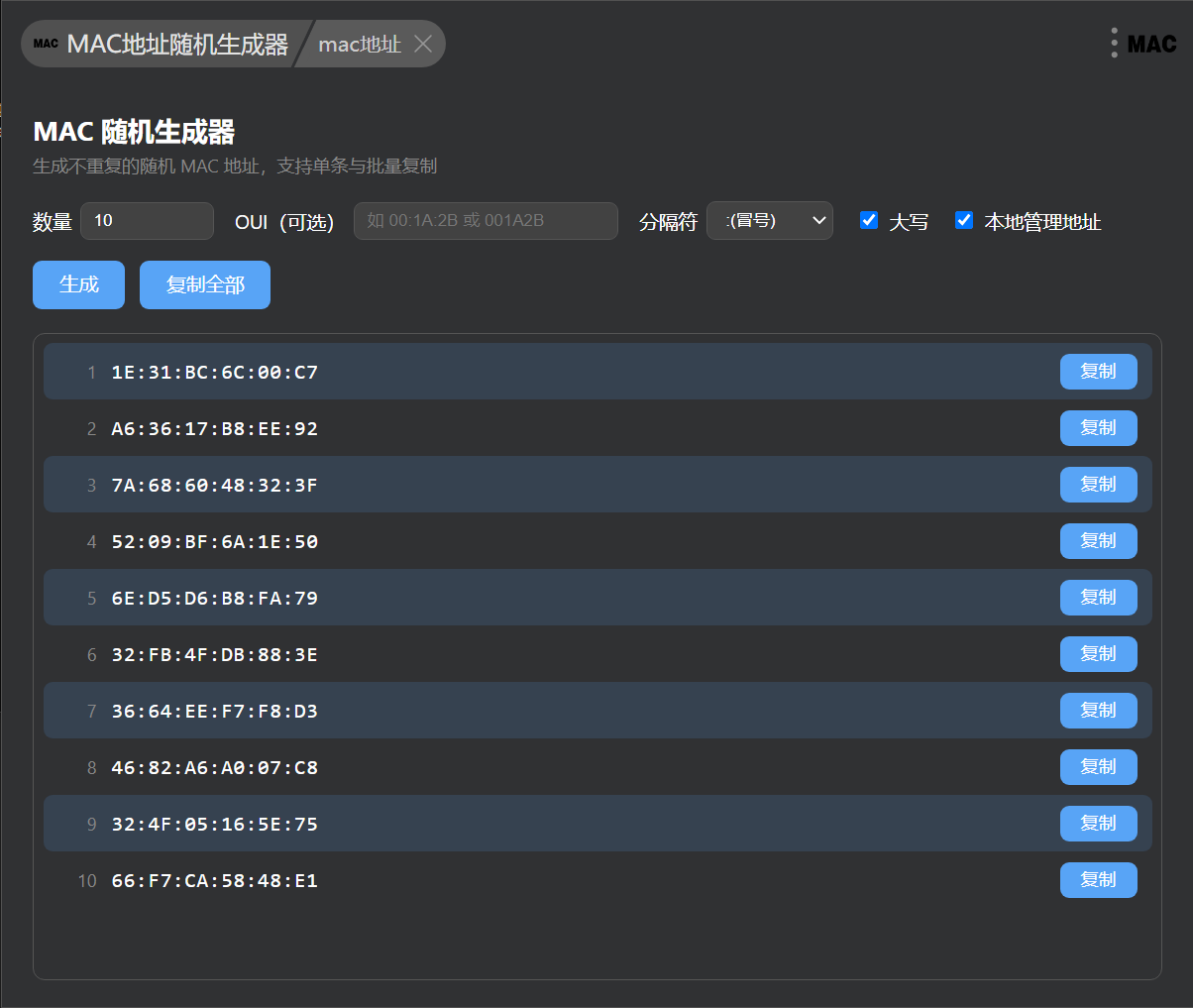Copy address A6:36:17:B8:EE:92 with 复制
Image resolution: width=1193 pixels, height=1008 pixels.
click(x=1099, y=428)
